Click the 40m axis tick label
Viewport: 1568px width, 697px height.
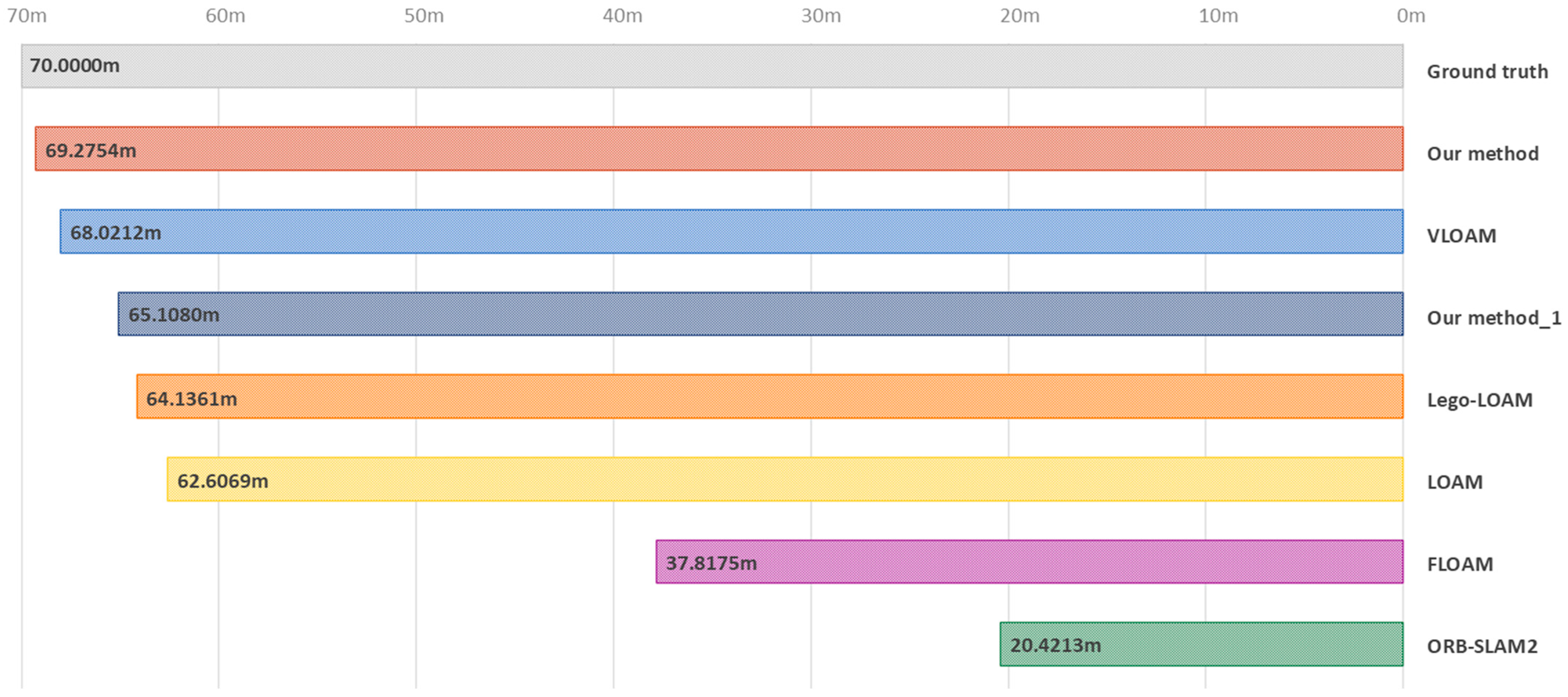pos(622,16)
